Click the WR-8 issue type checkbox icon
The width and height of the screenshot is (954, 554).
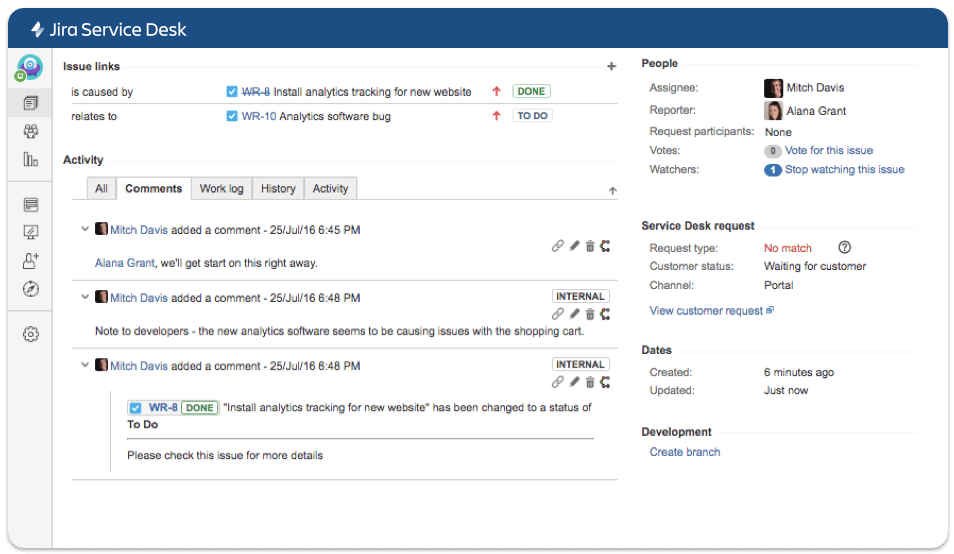pos(232,92)
